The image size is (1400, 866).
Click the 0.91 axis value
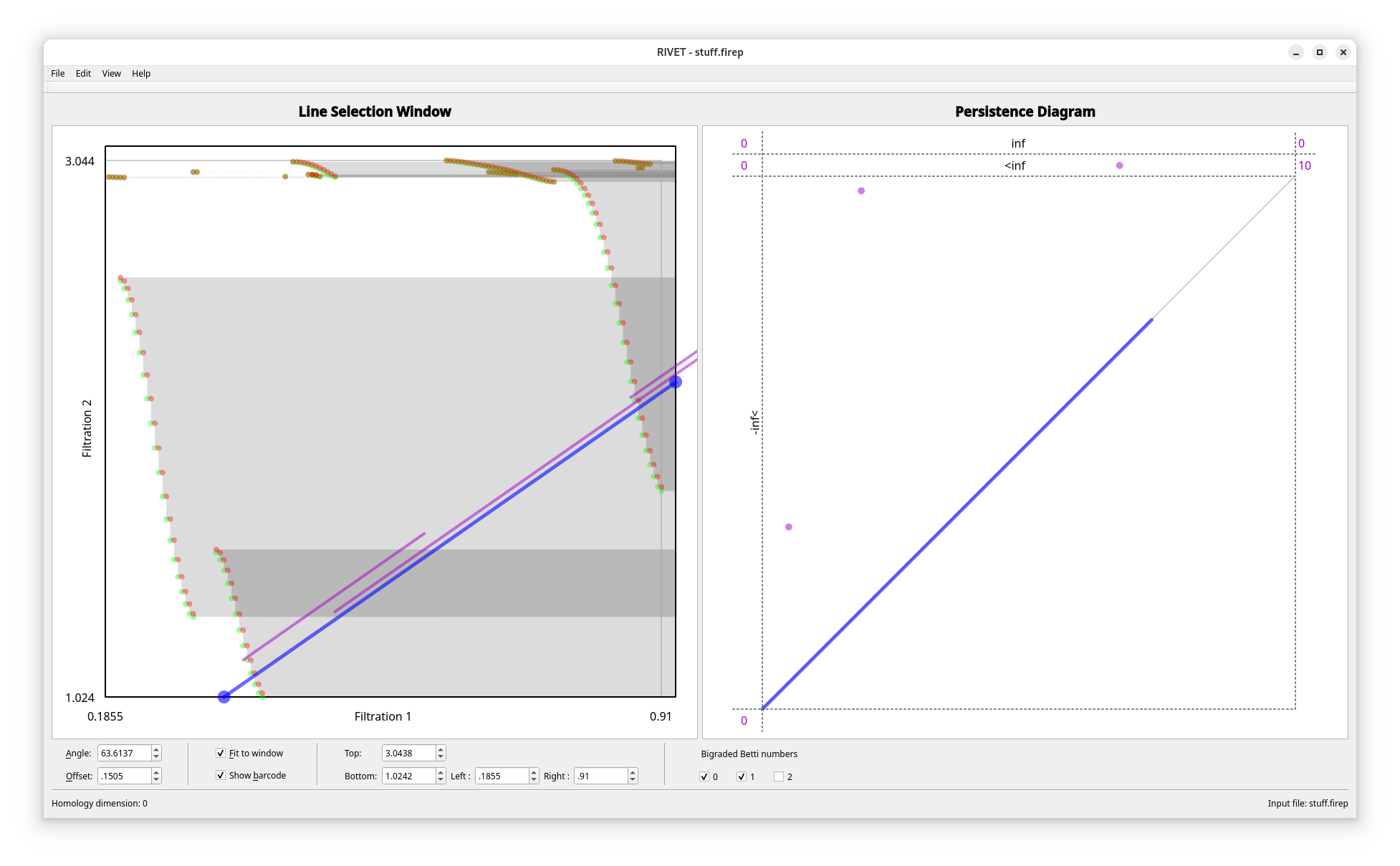[661, 716]
